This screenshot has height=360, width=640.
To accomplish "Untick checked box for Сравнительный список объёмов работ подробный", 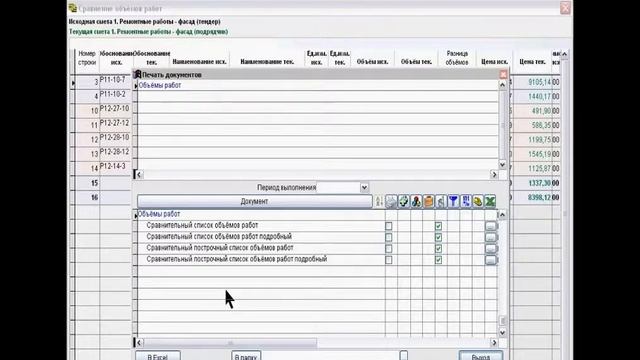I will point(438,237).
